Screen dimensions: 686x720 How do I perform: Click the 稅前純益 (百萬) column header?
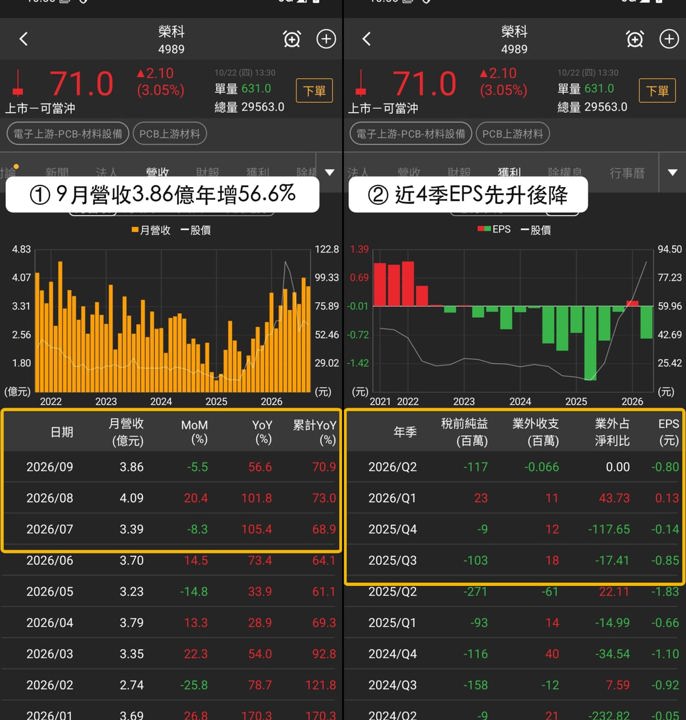click(465, 432)
